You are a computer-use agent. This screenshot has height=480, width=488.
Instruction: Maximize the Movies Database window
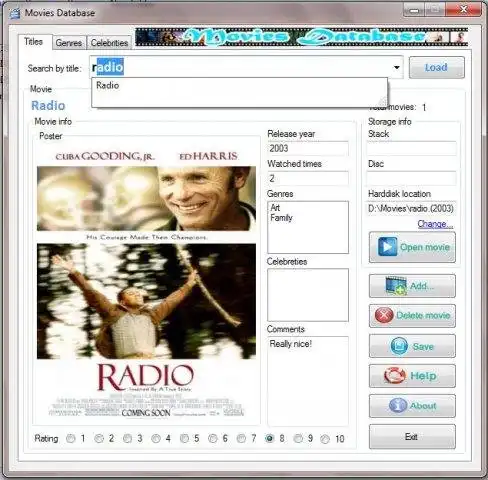point(435,9)
